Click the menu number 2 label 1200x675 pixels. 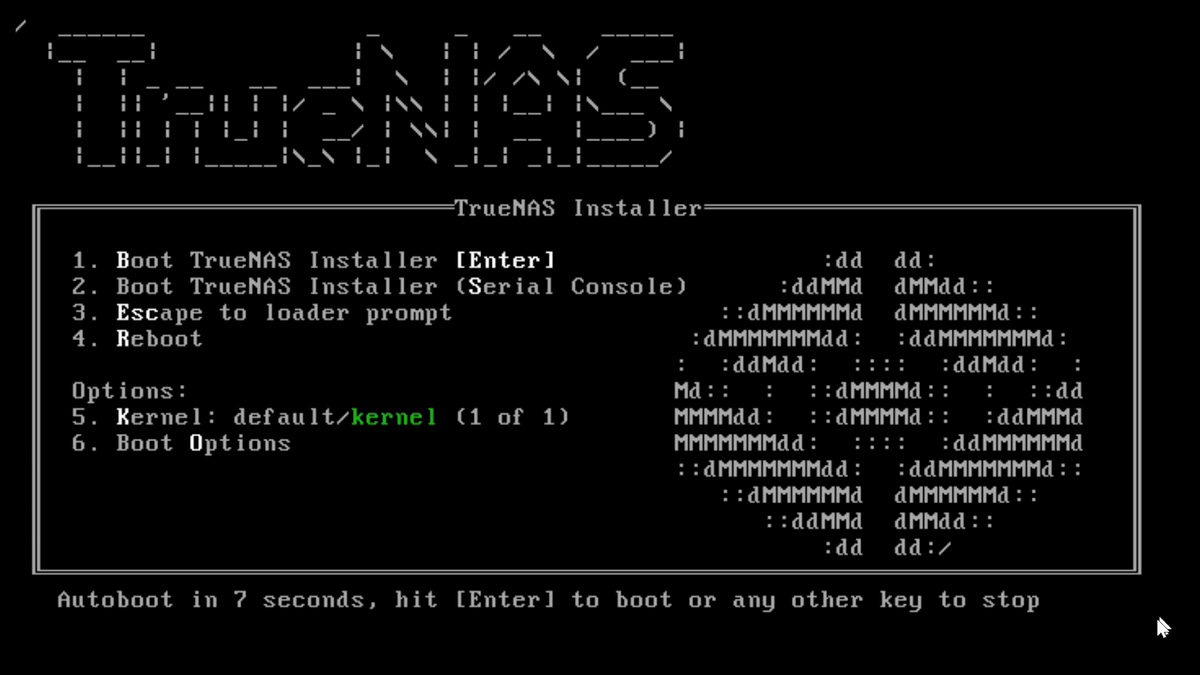coord(86,287)
